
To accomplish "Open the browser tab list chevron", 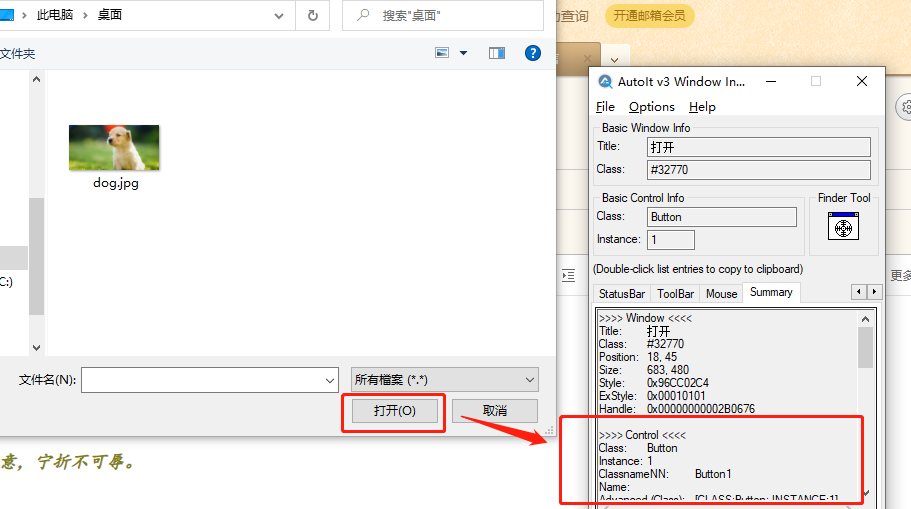I will tap(614, 60).
